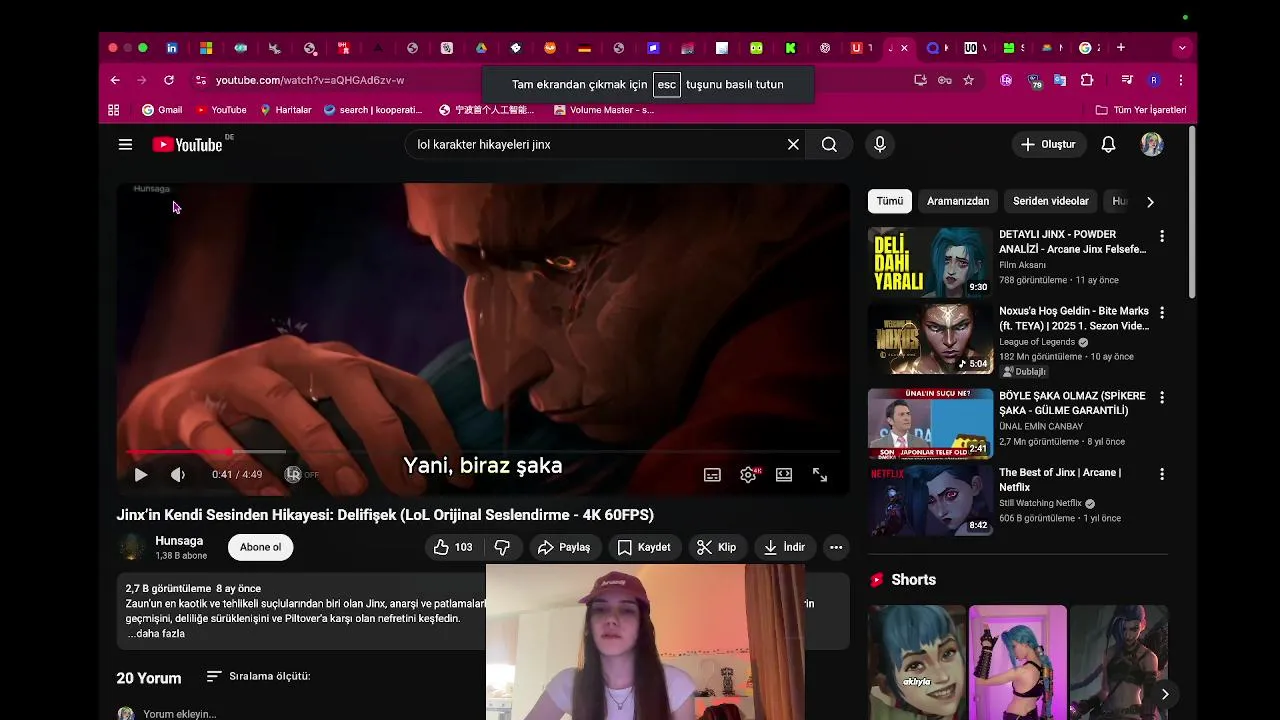This screenshot has height=720, width=1280.
Task: Clear the search box text
Action: pyautogui.click(x=793, y=145)
